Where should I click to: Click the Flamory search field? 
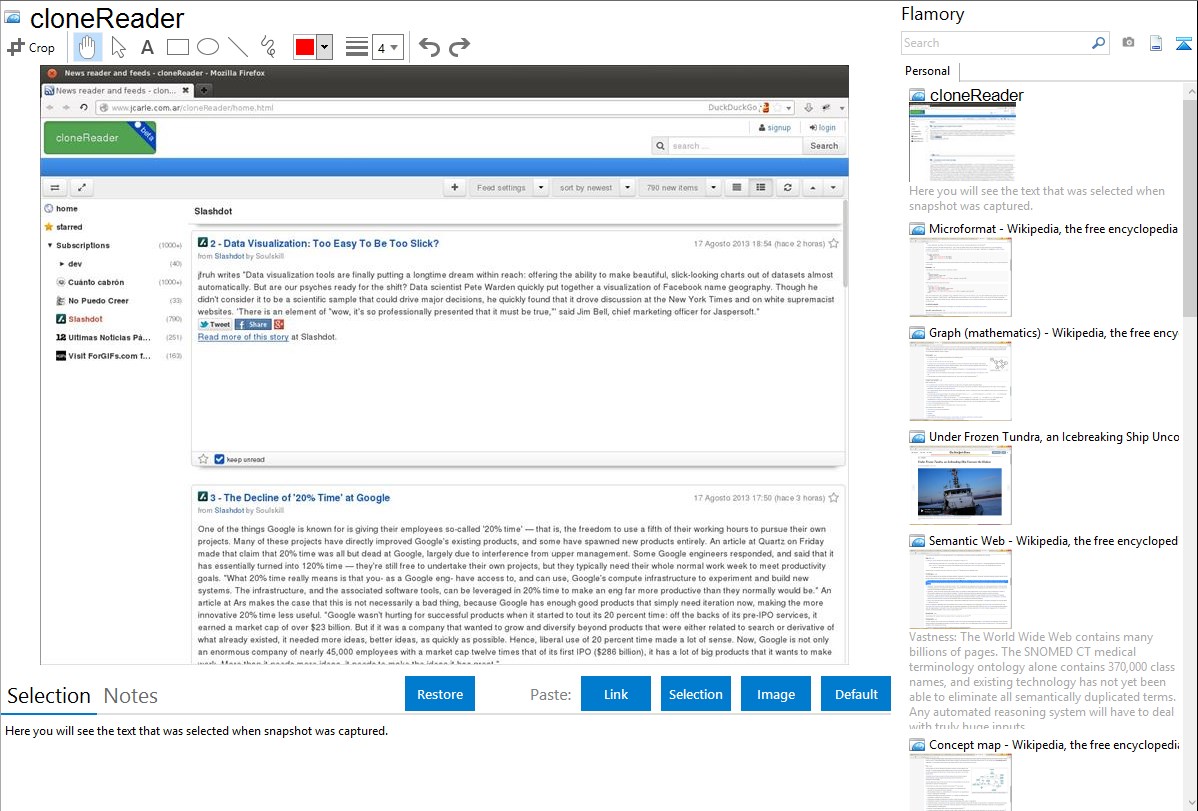click(x=996, y=43)
